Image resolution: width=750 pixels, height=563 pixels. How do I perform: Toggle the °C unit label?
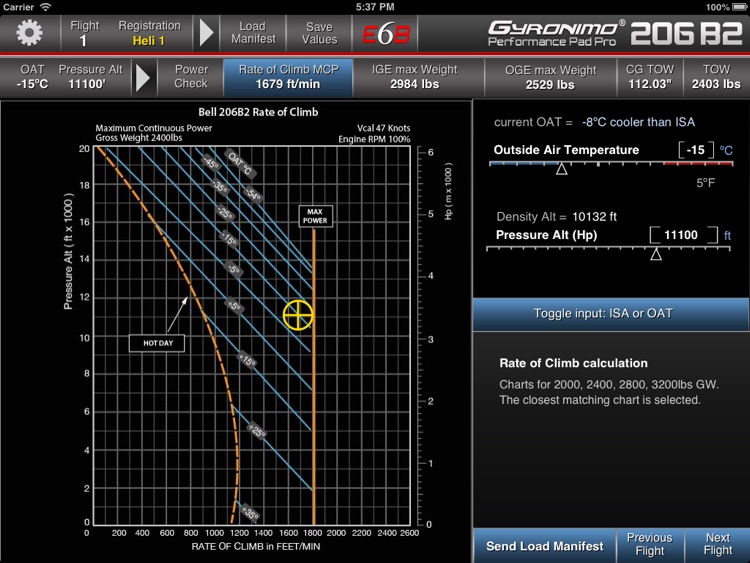point(726,151)
